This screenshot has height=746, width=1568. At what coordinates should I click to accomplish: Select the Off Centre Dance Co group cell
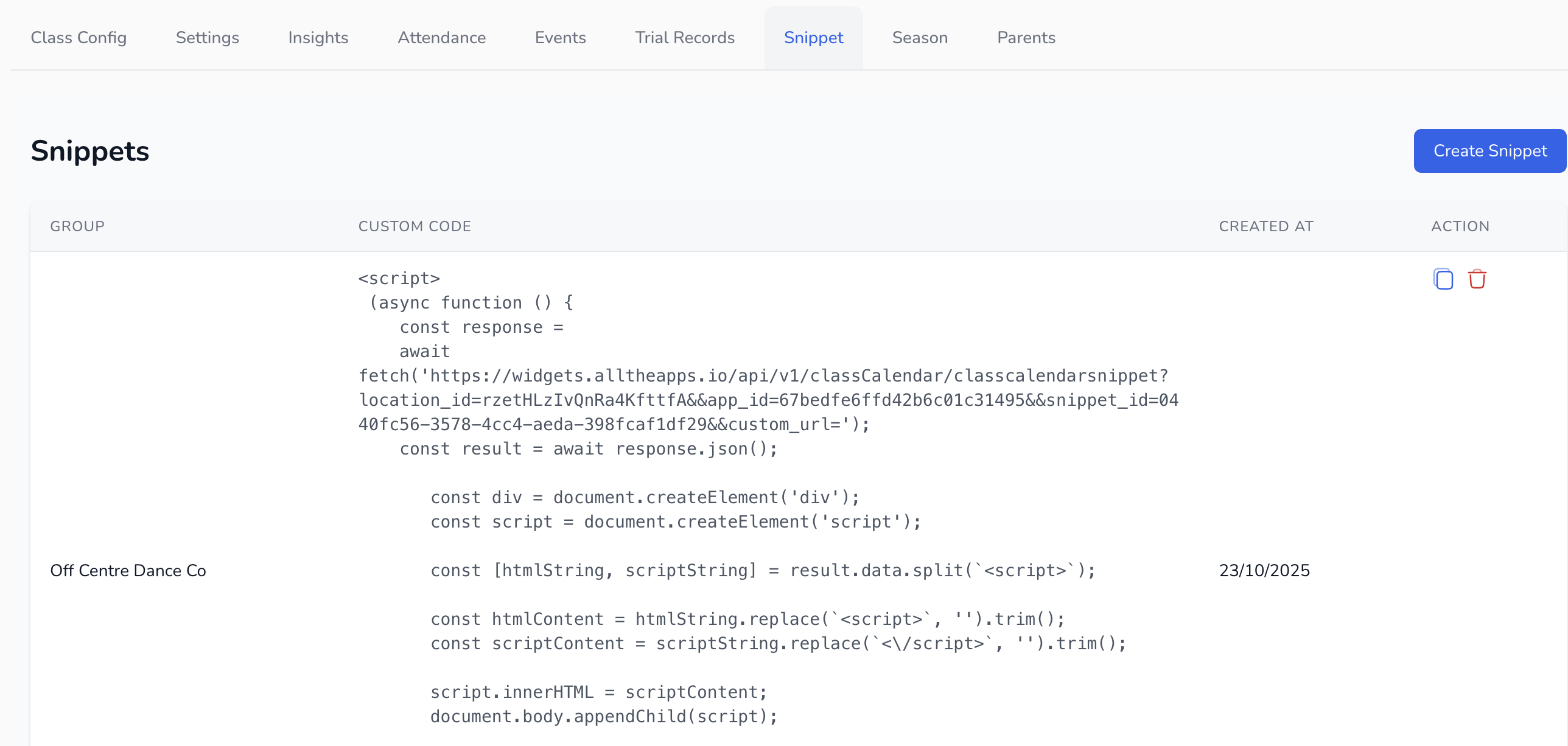pos(128,571)
